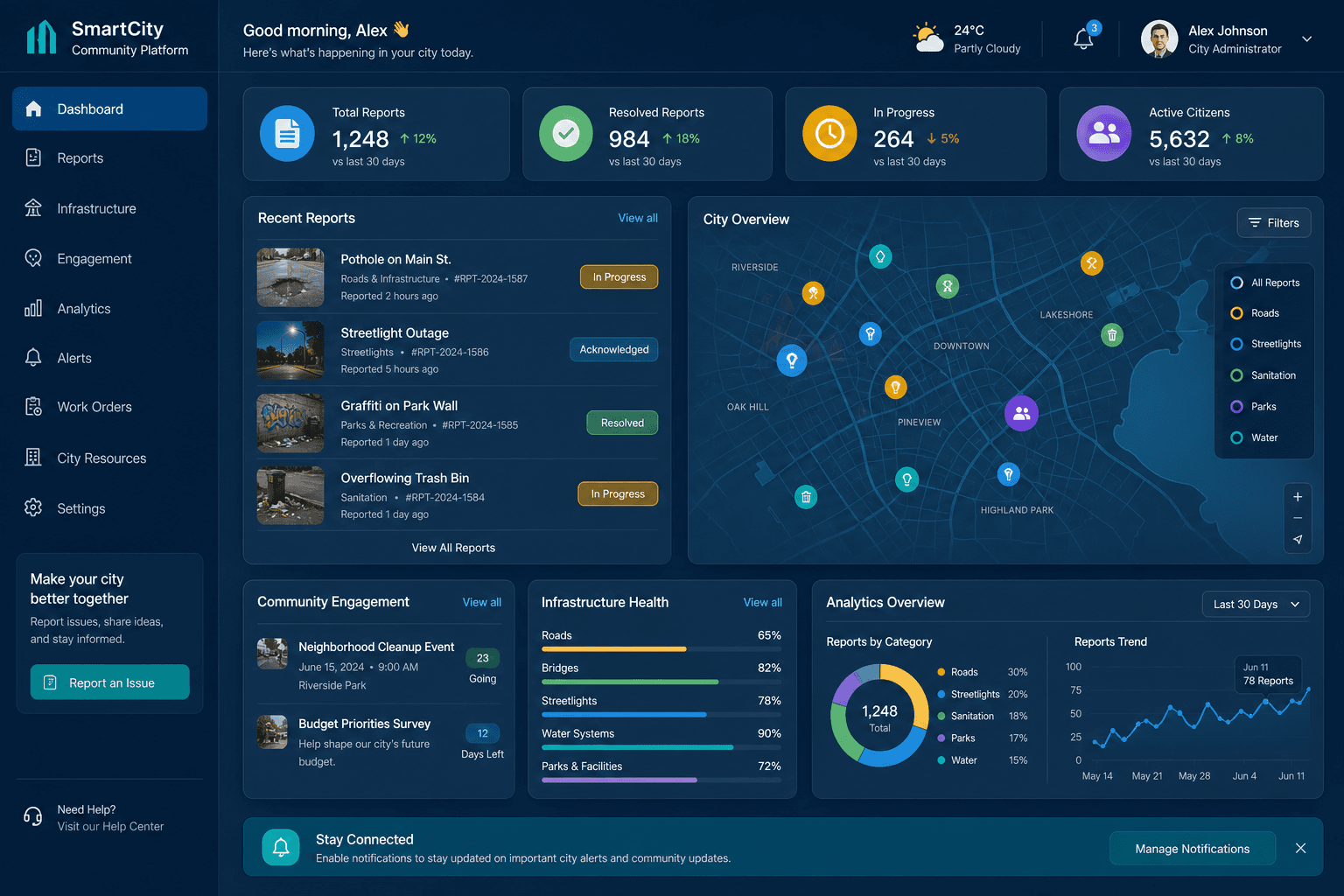Open Work Orders in sidebar
Screen dimensions: 1344x896
point(109,407)
